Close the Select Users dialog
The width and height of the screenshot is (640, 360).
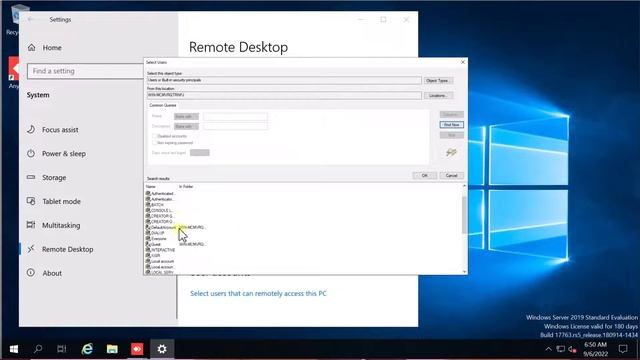[463, 62]
